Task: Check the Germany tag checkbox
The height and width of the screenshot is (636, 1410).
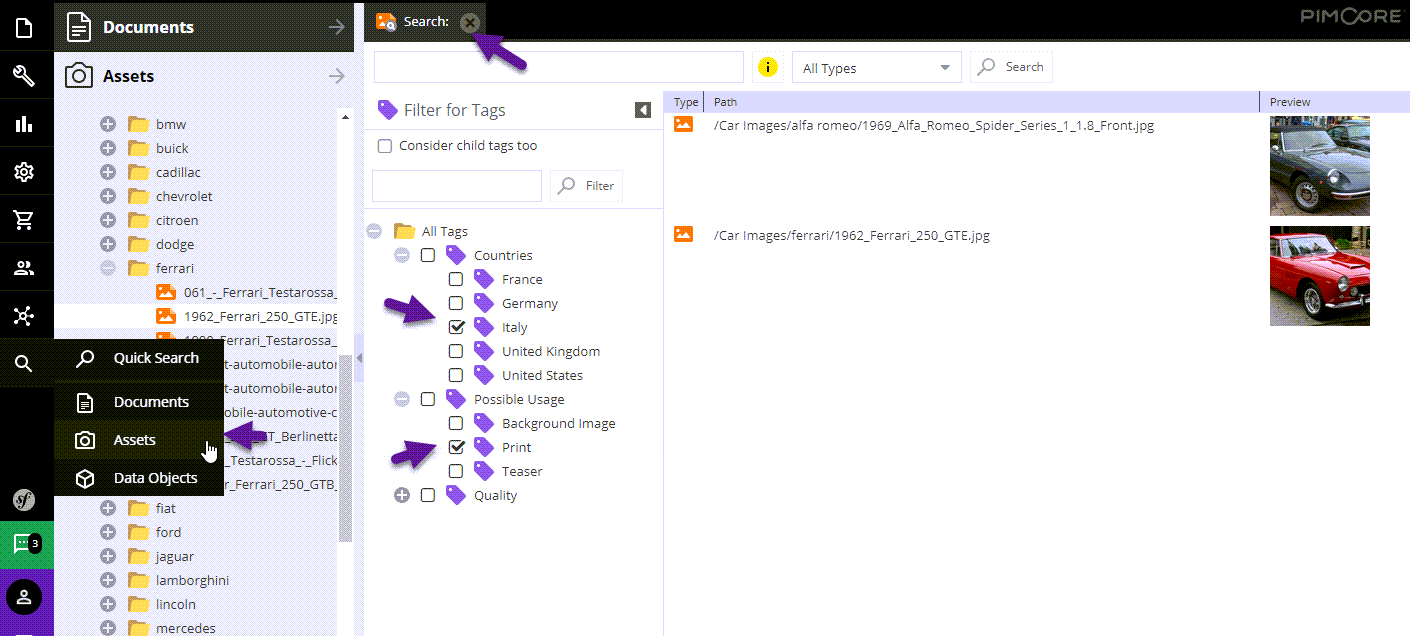Action: click(x=456, y=303)
